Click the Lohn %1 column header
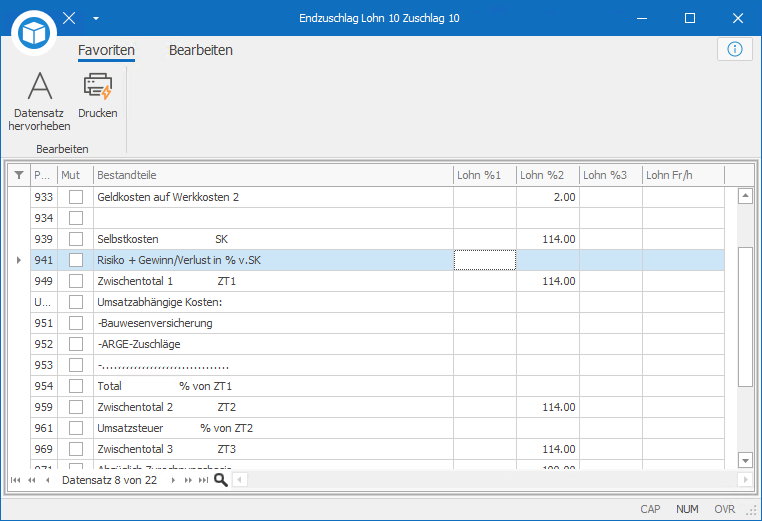The height and width of the screenshot is (521, 762). (485, 175)
